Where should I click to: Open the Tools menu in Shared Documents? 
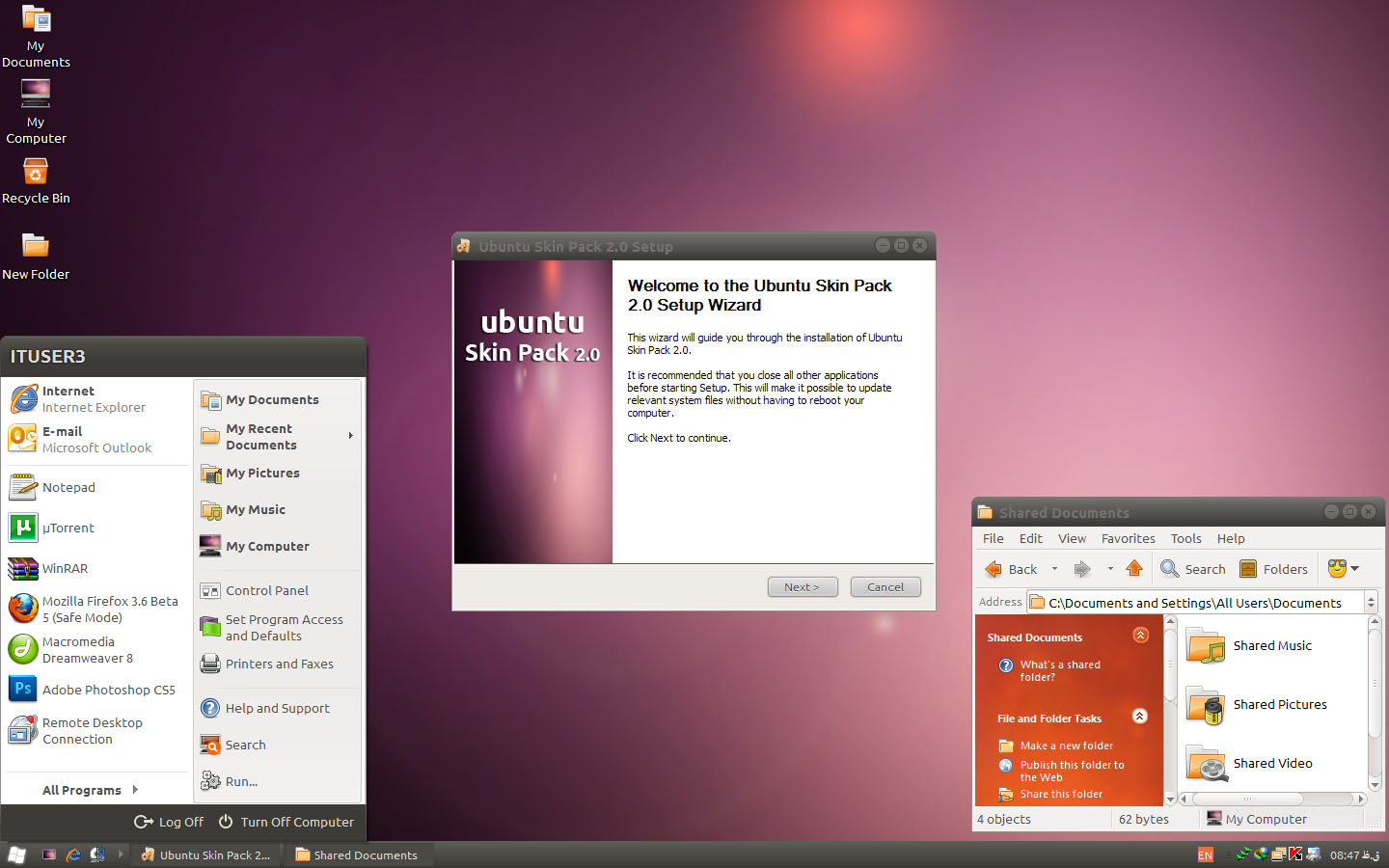1185,538
